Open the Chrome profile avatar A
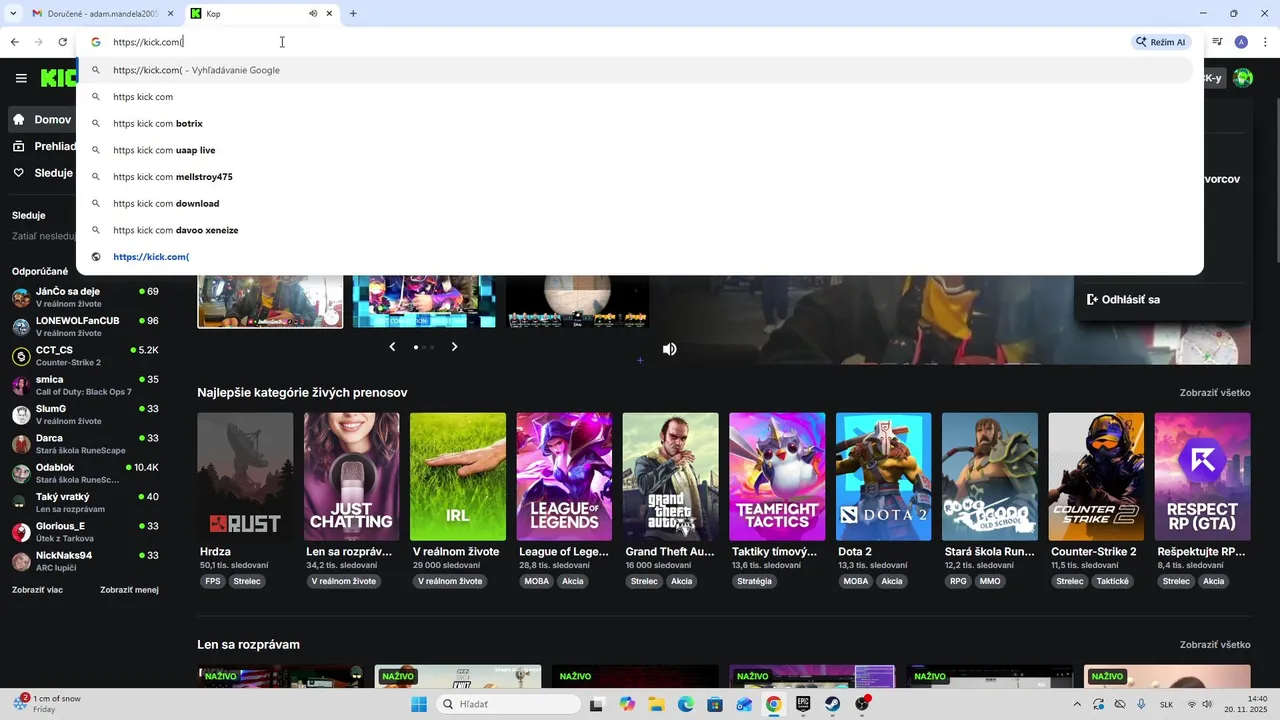Screen dimensions: 1280x720 1241,42
